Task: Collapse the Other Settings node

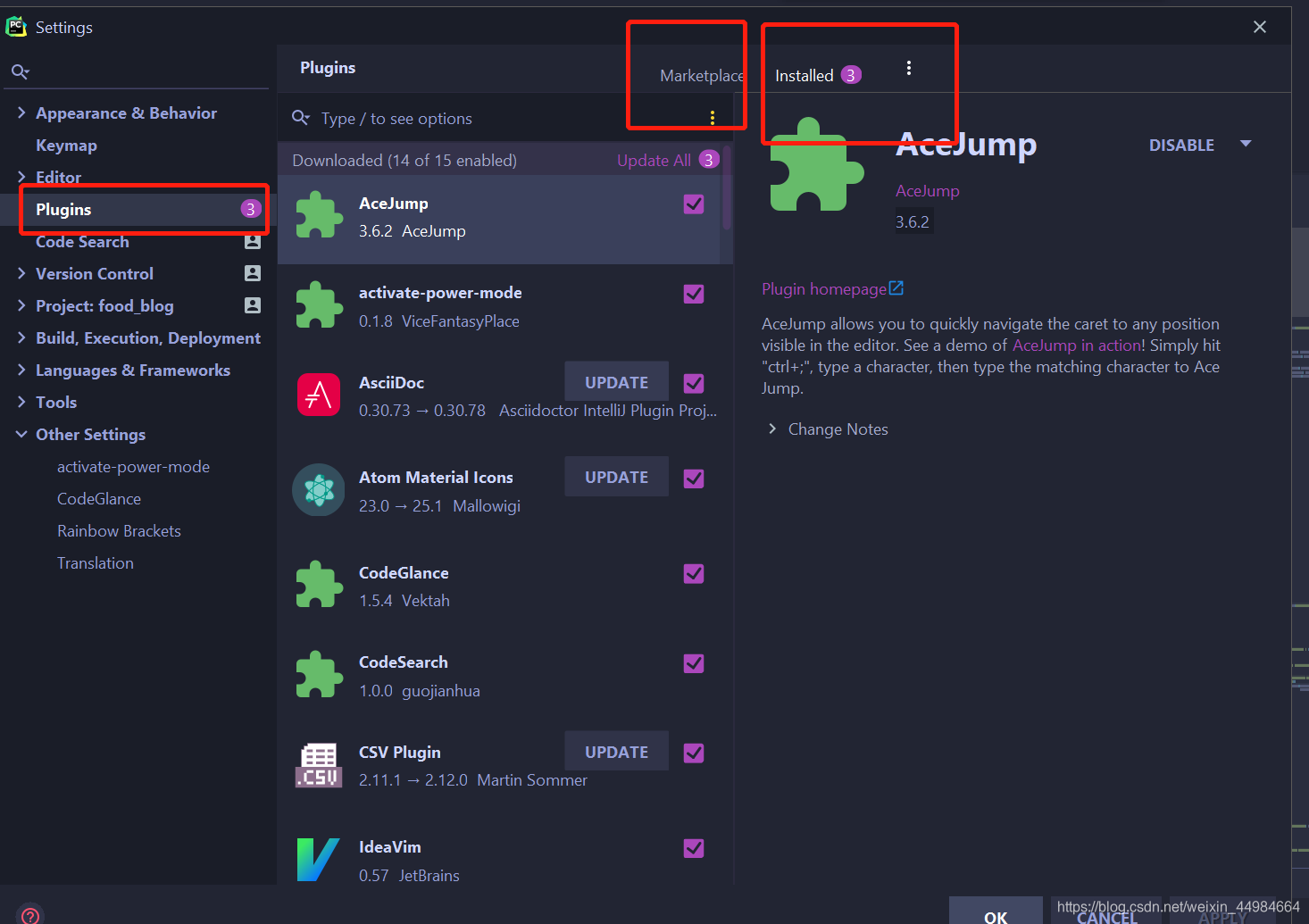Action: pos(21,434)
